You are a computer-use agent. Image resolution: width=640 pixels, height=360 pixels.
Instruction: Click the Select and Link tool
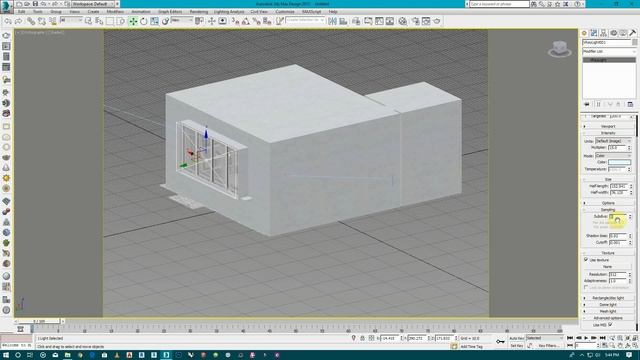coord(31,21)
